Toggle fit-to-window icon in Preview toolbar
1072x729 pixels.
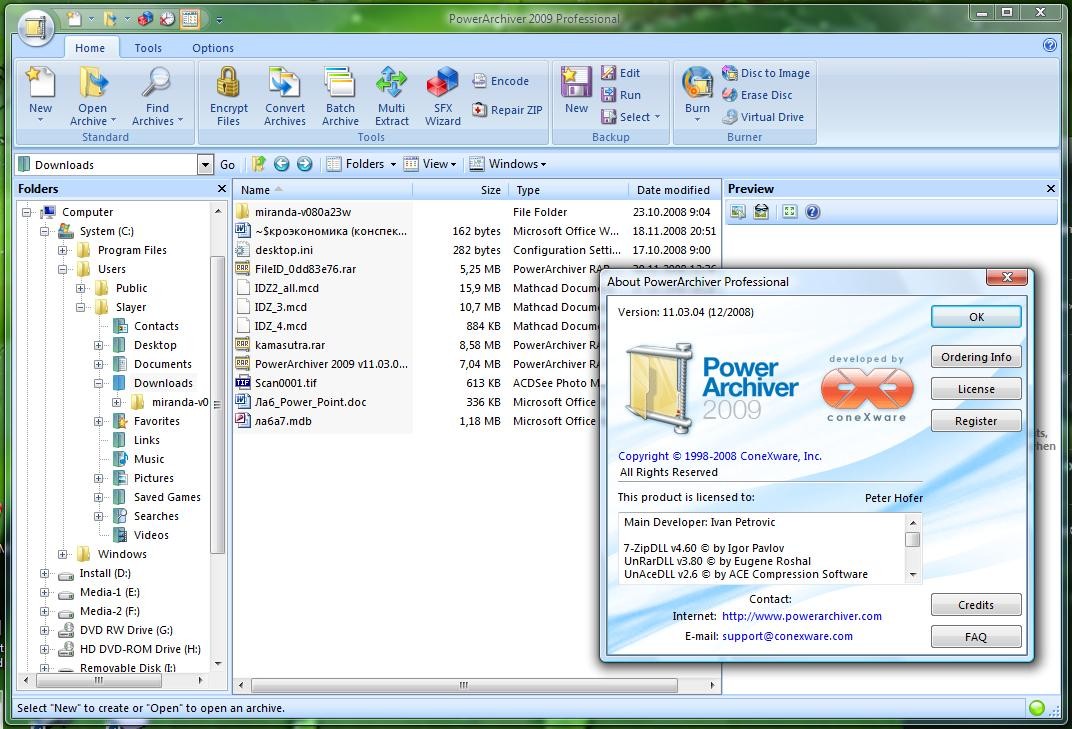(789, 212)
